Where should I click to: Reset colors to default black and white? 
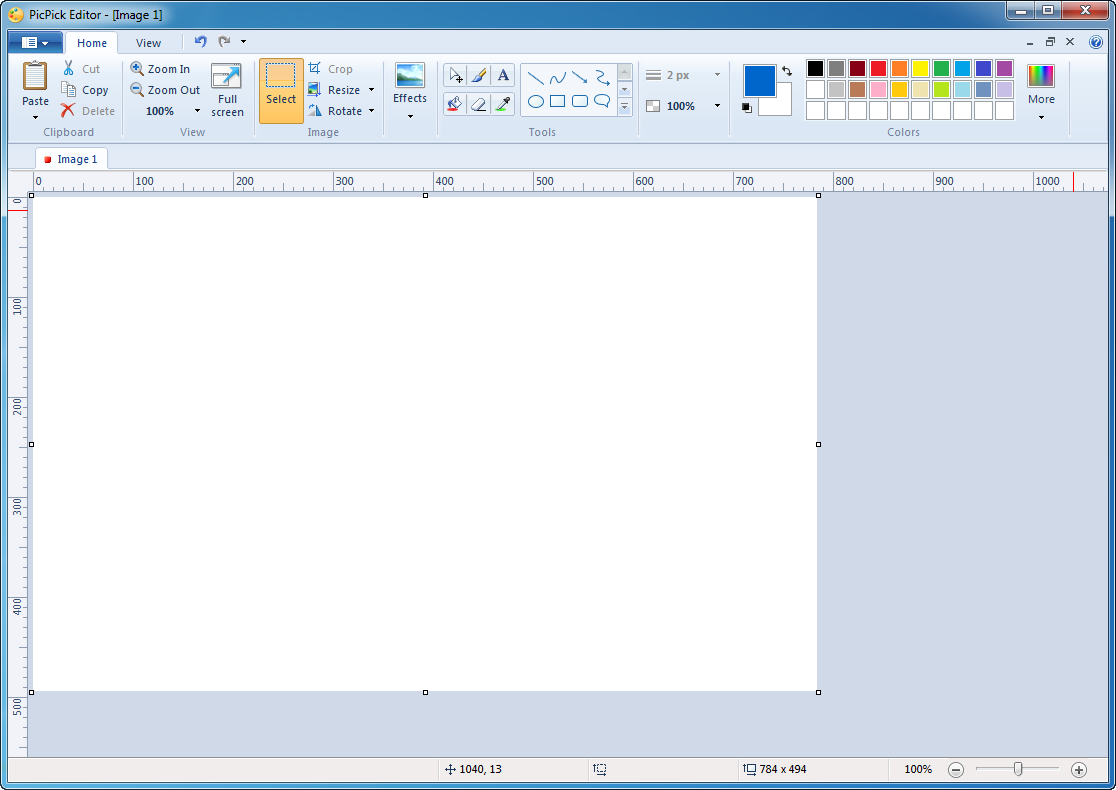pos(747,107)
